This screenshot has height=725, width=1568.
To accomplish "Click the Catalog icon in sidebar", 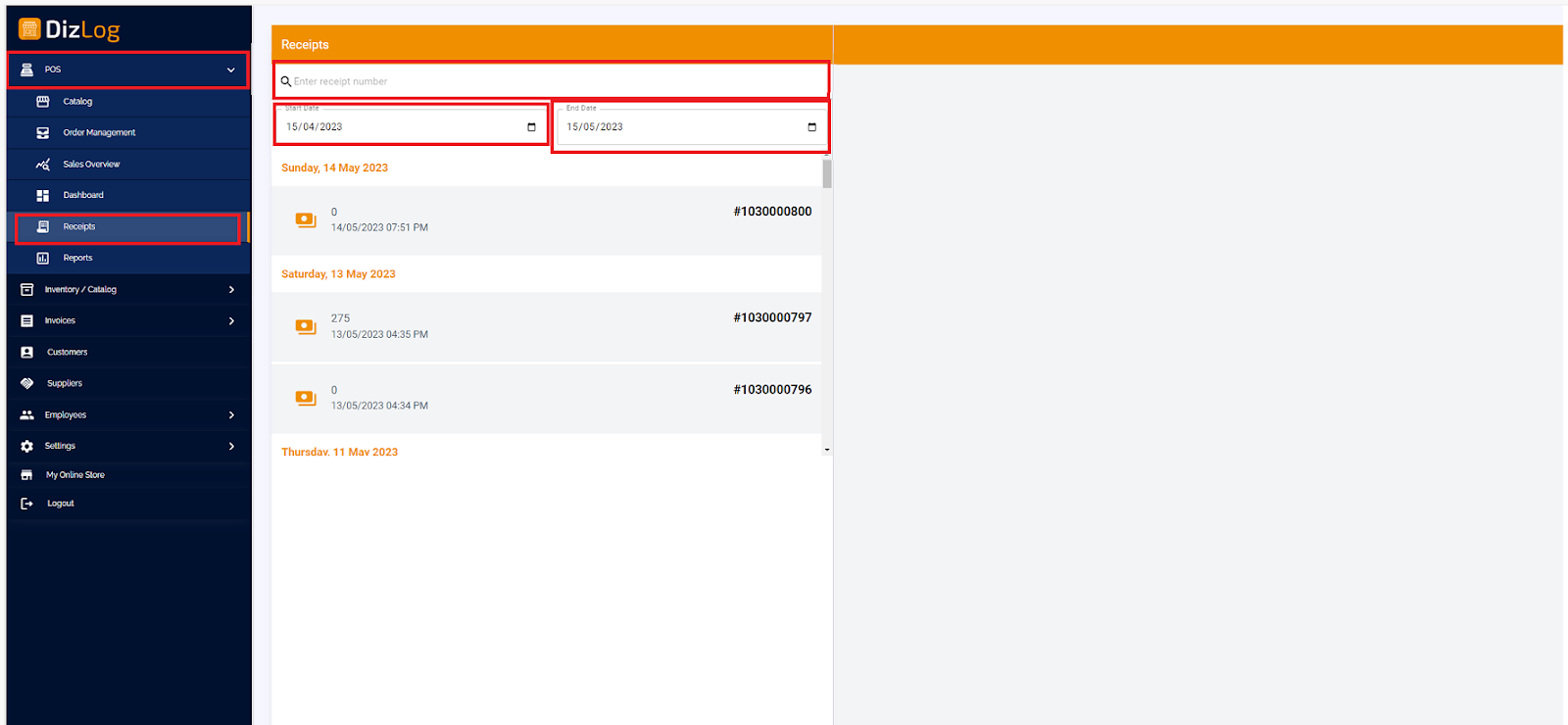I will [x=43, y=102].
